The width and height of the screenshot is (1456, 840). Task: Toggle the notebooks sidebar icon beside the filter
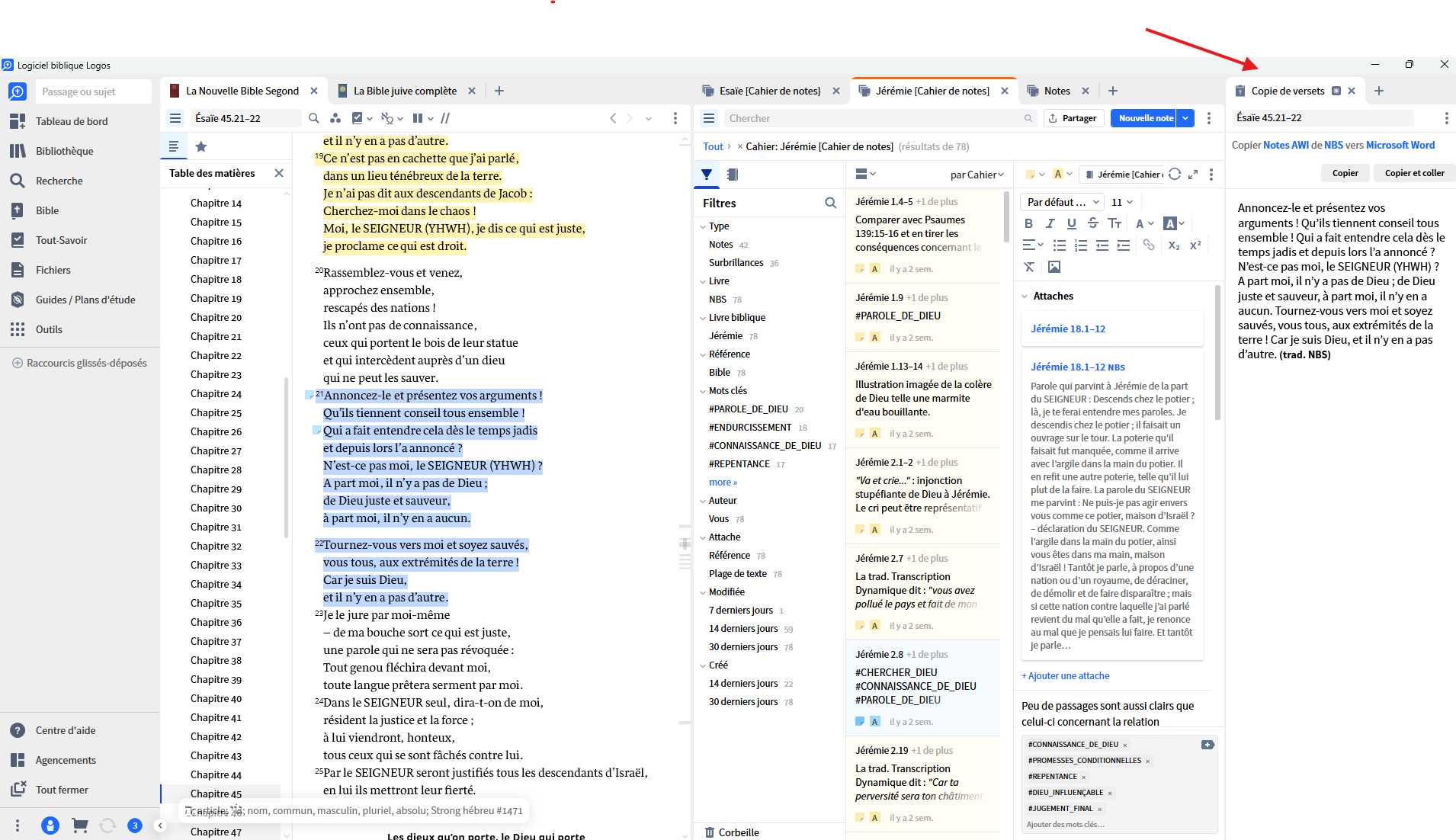pos(733,175)
